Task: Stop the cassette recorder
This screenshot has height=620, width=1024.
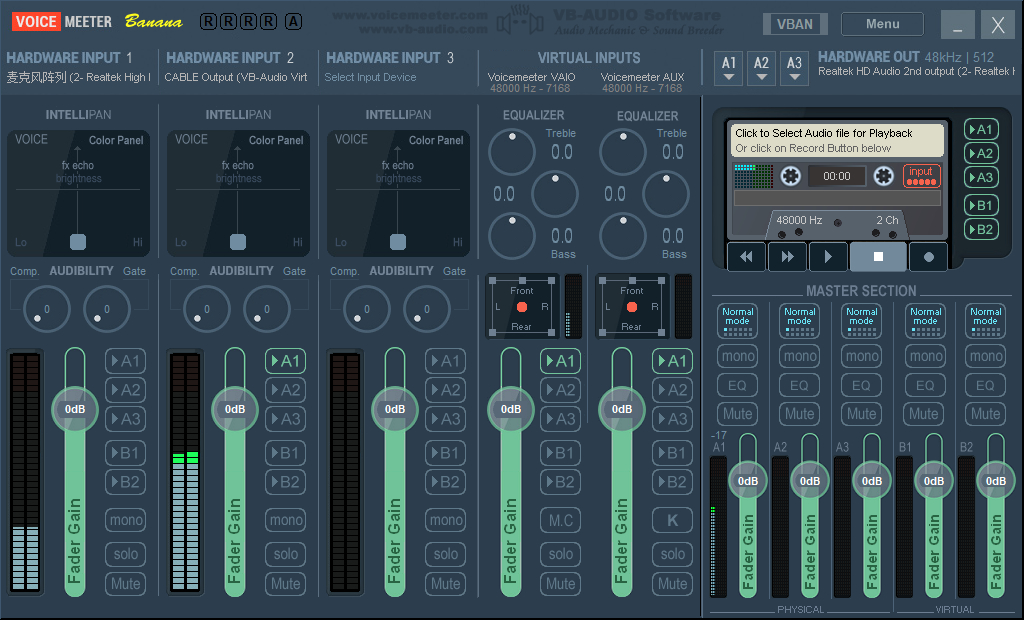Action: (878, 257)
